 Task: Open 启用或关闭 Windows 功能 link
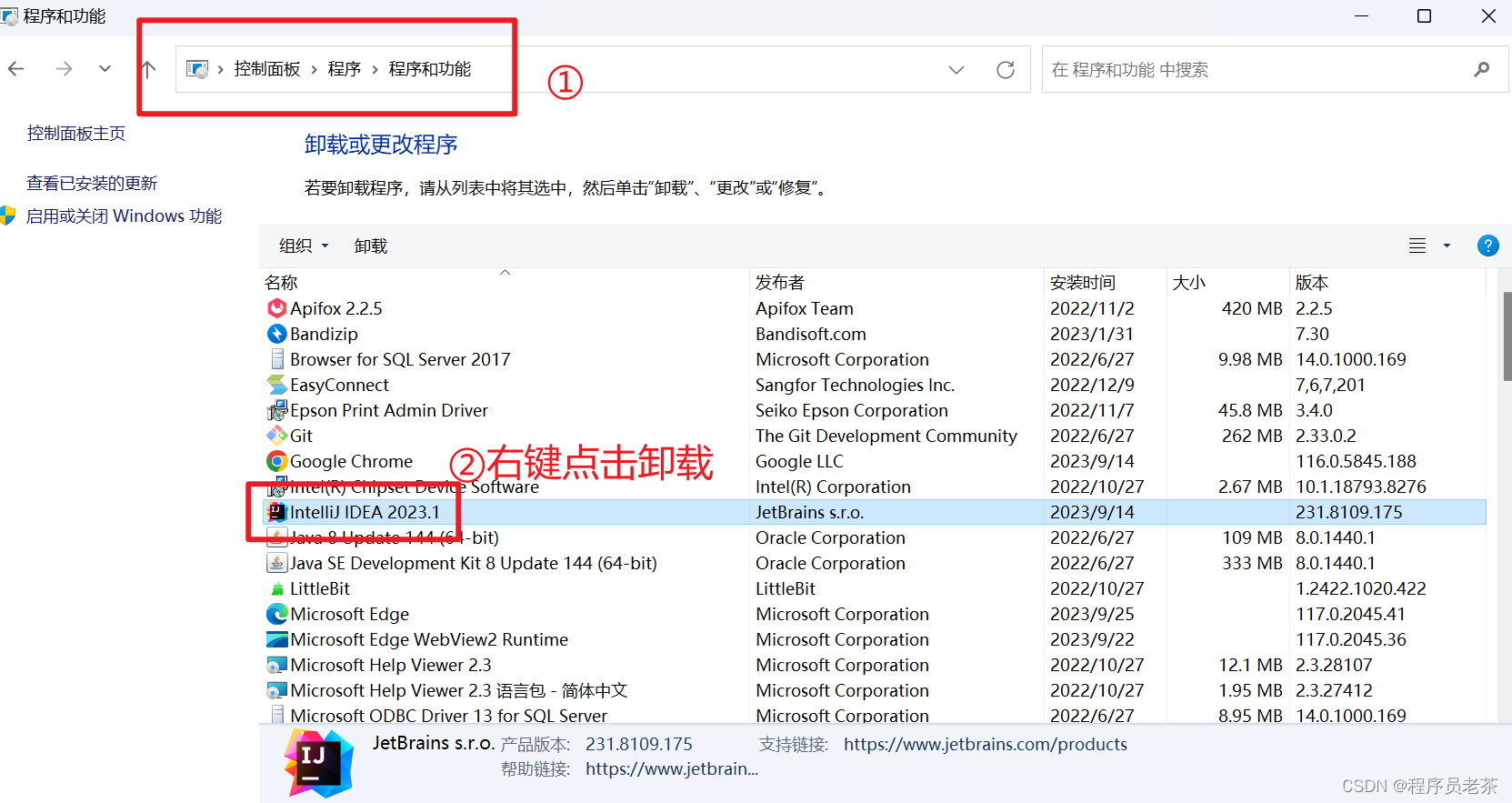pos(124,216)
